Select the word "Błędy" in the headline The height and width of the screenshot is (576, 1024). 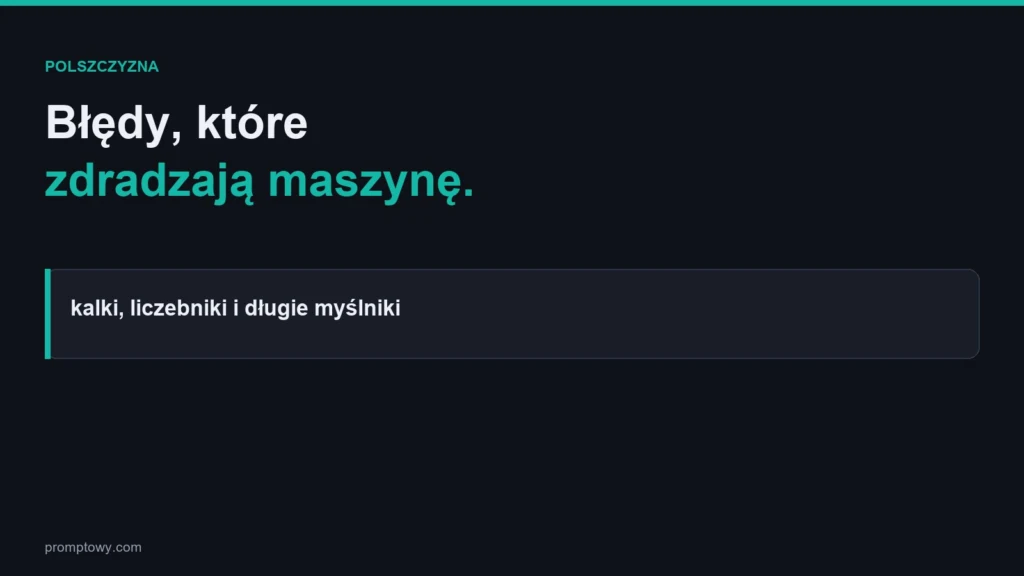(107, 124)
